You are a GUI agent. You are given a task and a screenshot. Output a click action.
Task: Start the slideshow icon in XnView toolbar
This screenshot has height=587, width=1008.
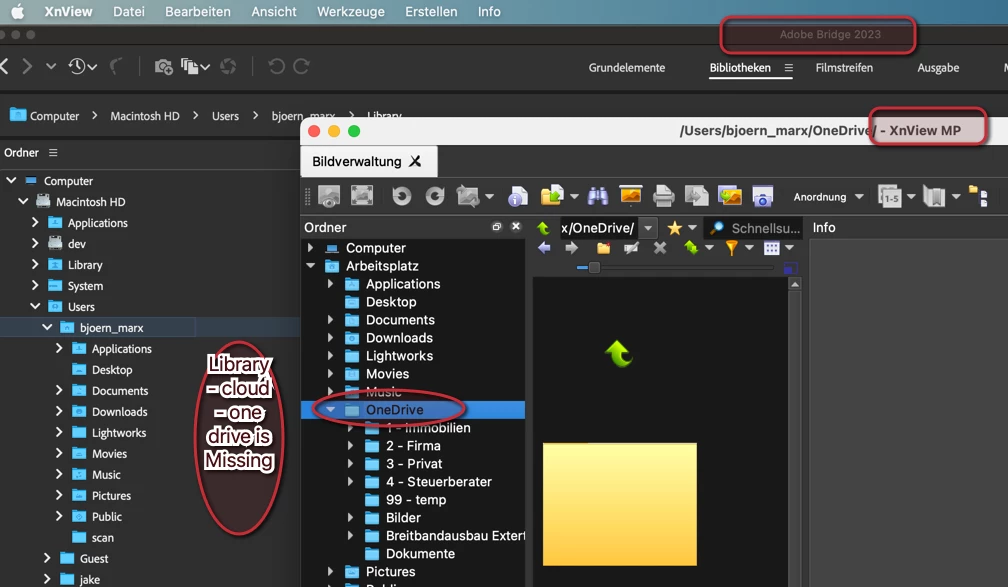[x=631, y=195]
